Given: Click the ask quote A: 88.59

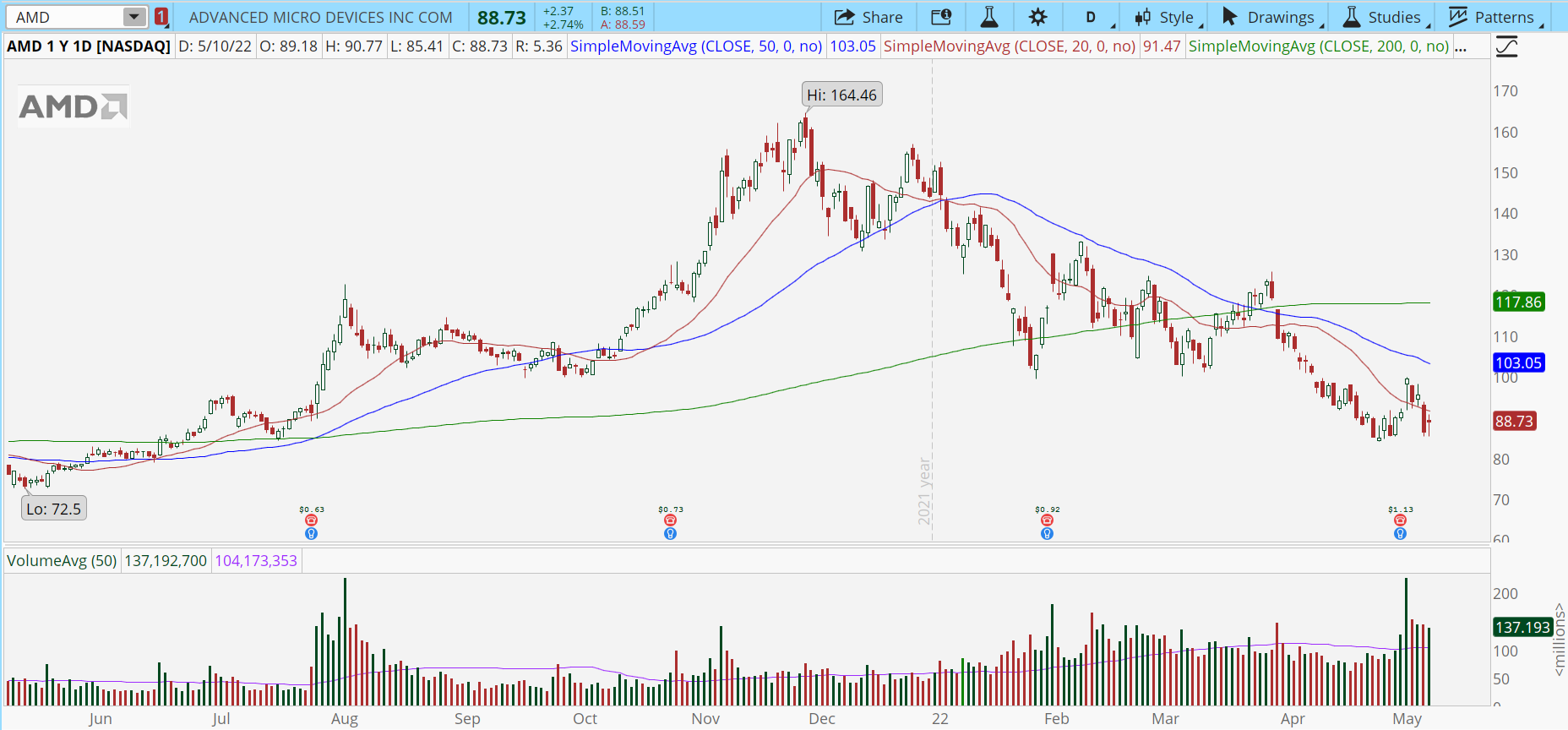Looking at the screenshot, I should (623, 25).
